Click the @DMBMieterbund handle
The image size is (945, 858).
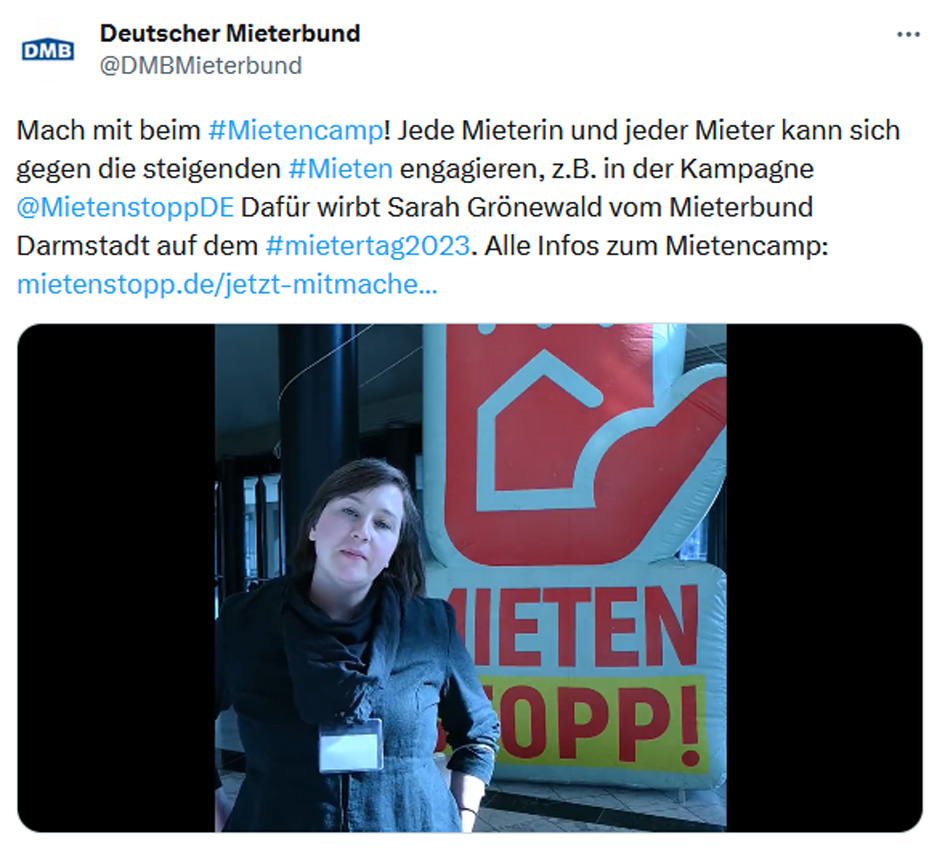pyautogui.click(x=201, y=66)
